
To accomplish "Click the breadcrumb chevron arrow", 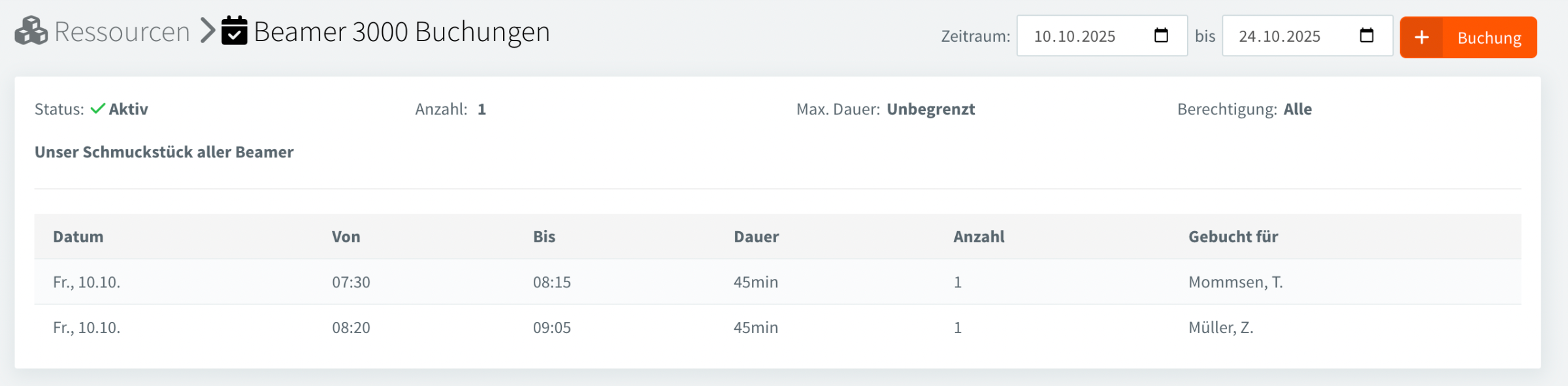I will pos(207,31).
